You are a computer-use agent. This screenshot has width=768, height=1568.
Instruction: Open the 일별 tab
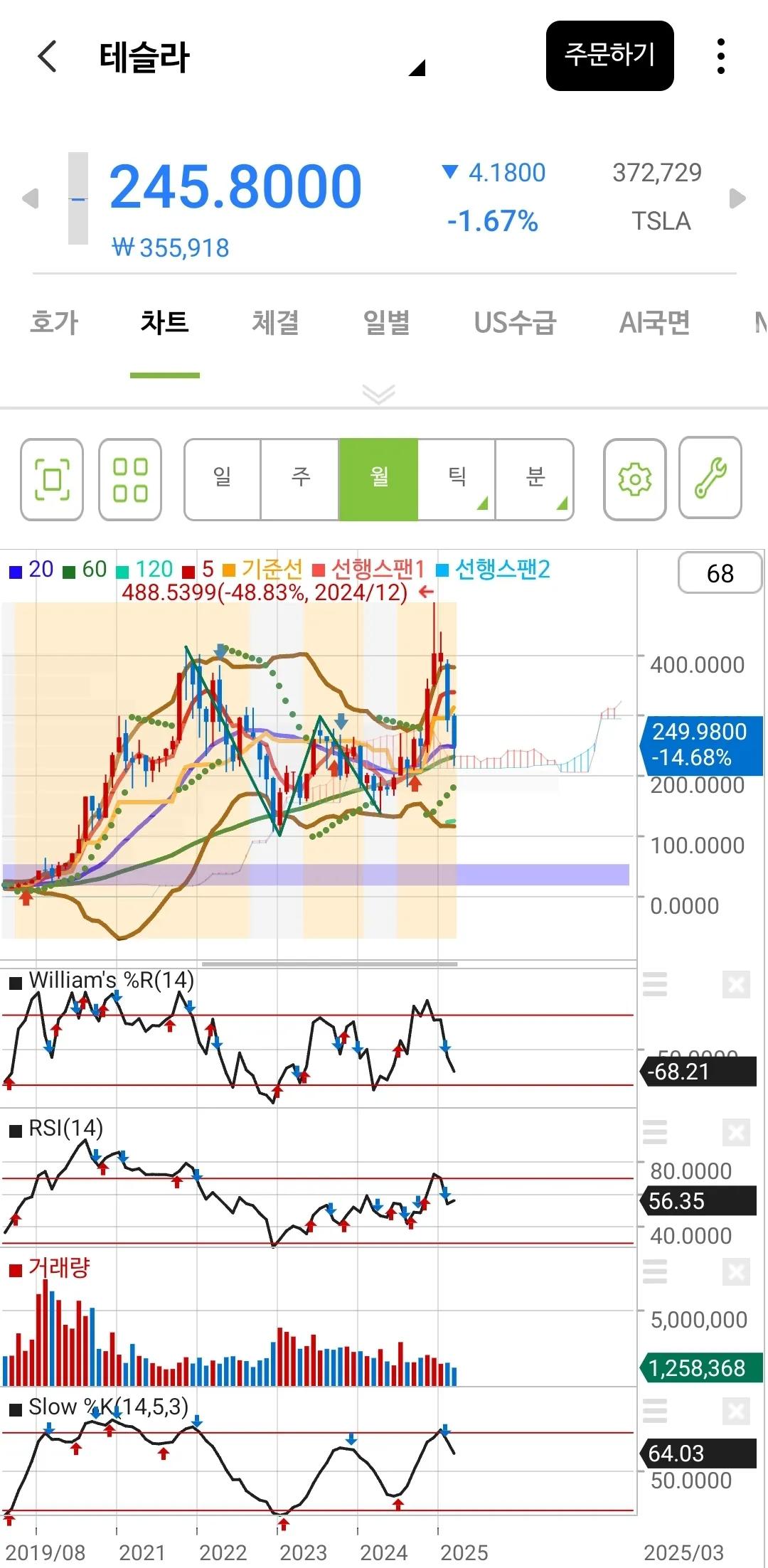pyautogui.click(x=387, y=322)
